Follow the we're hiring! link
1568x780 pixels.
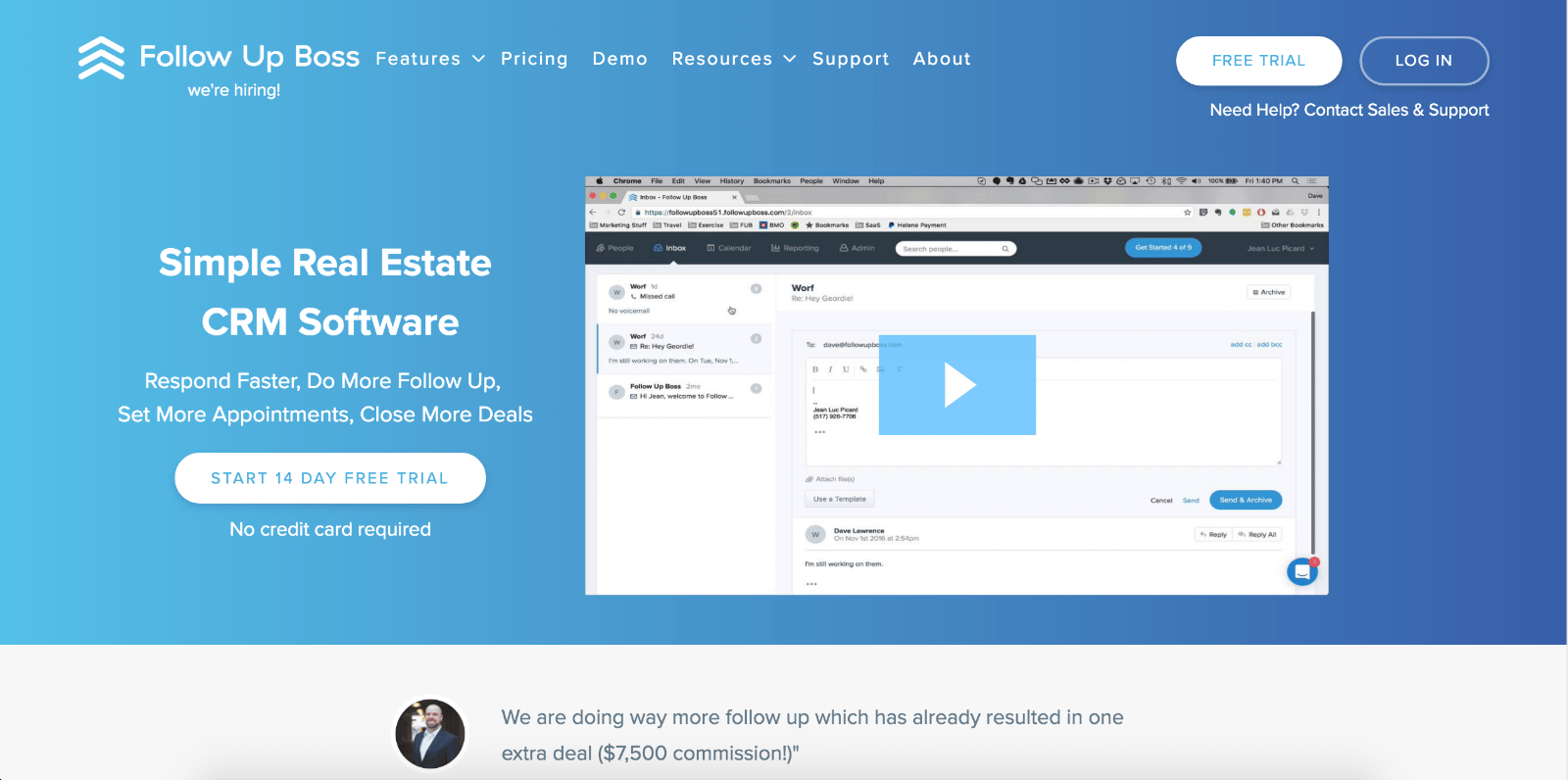click(x=234, y=90)
